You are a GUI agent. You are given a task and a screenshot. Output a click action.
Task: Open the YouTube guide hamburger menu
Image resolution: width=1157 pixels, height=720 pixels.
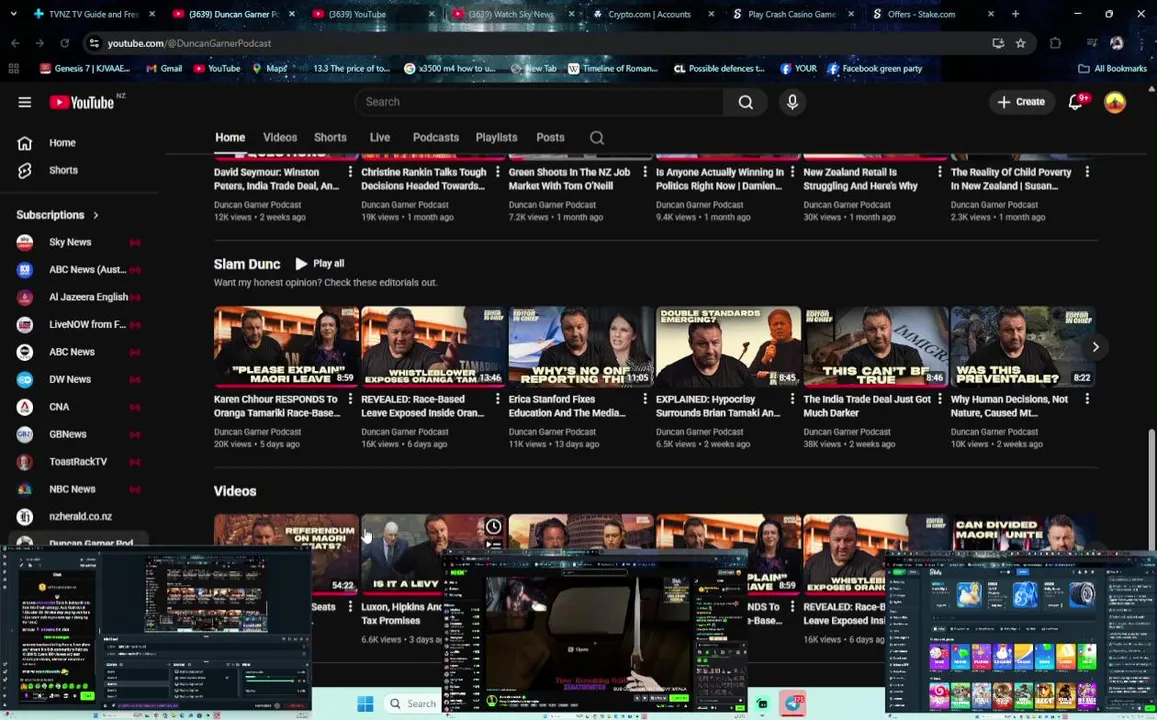pyautogui.click(x=24, y=102)
